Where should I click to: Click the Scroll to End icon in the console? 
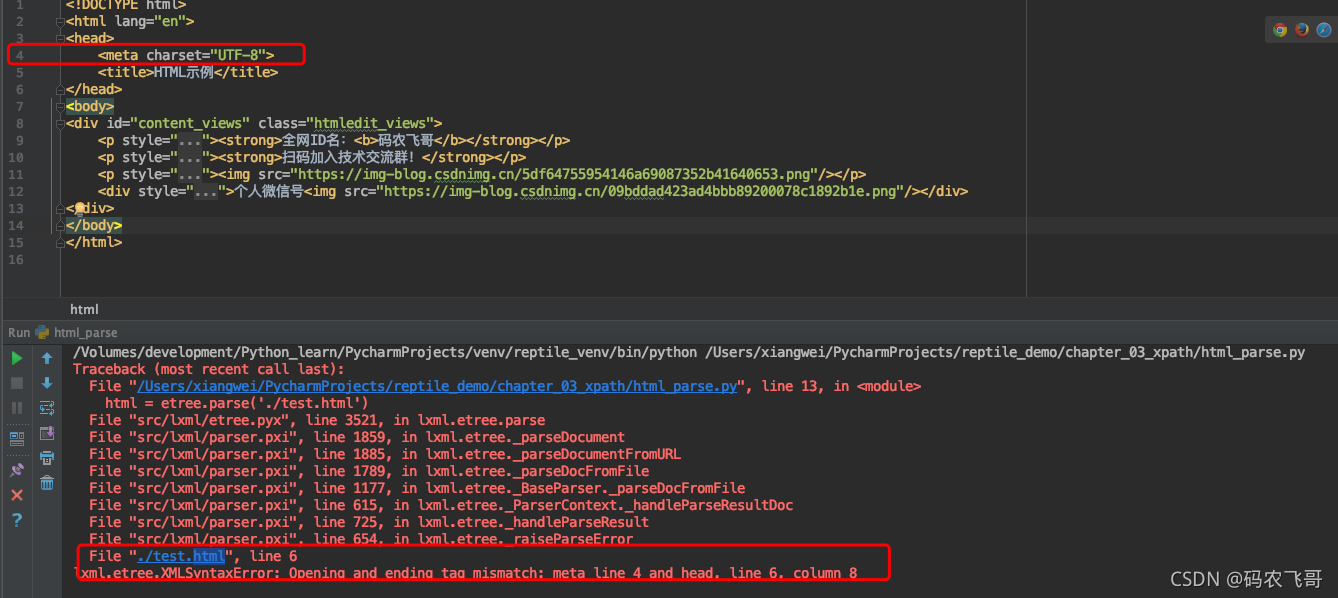click(47, 433)
